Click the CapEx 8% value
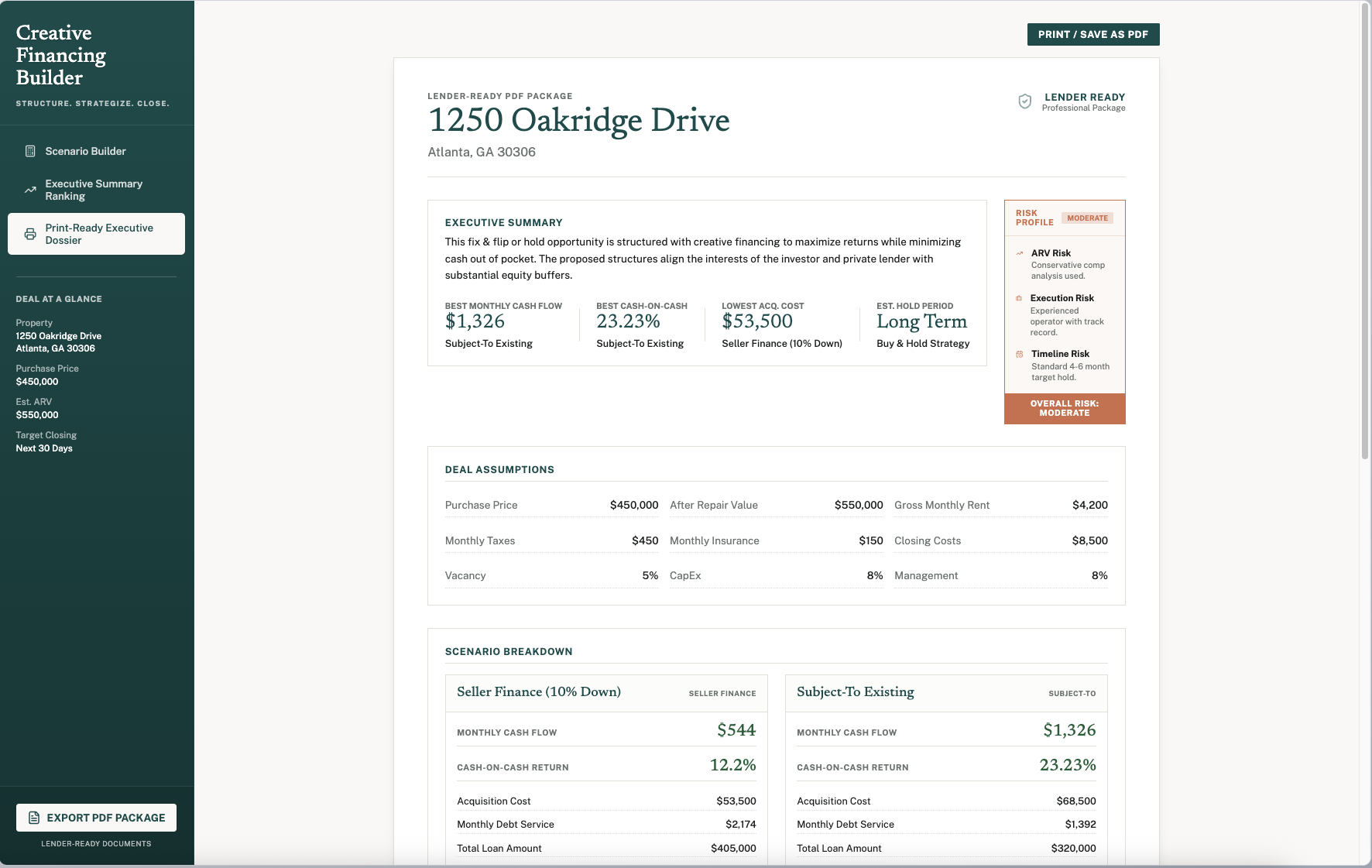Viewport: 1372px width, 868px height. point(875,575)
